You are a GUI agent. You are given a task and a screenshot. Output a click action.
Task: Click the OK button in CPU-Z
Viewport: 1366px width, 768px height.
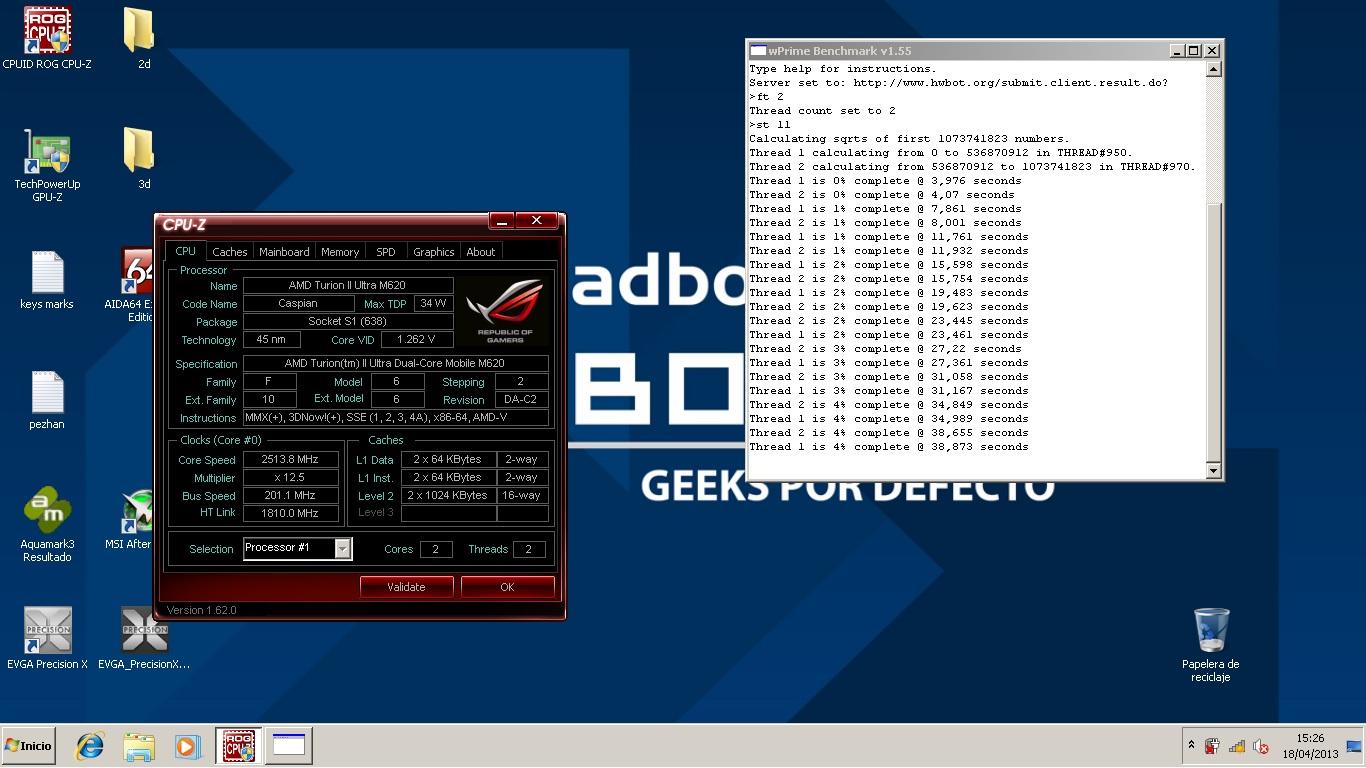[507, 587]
